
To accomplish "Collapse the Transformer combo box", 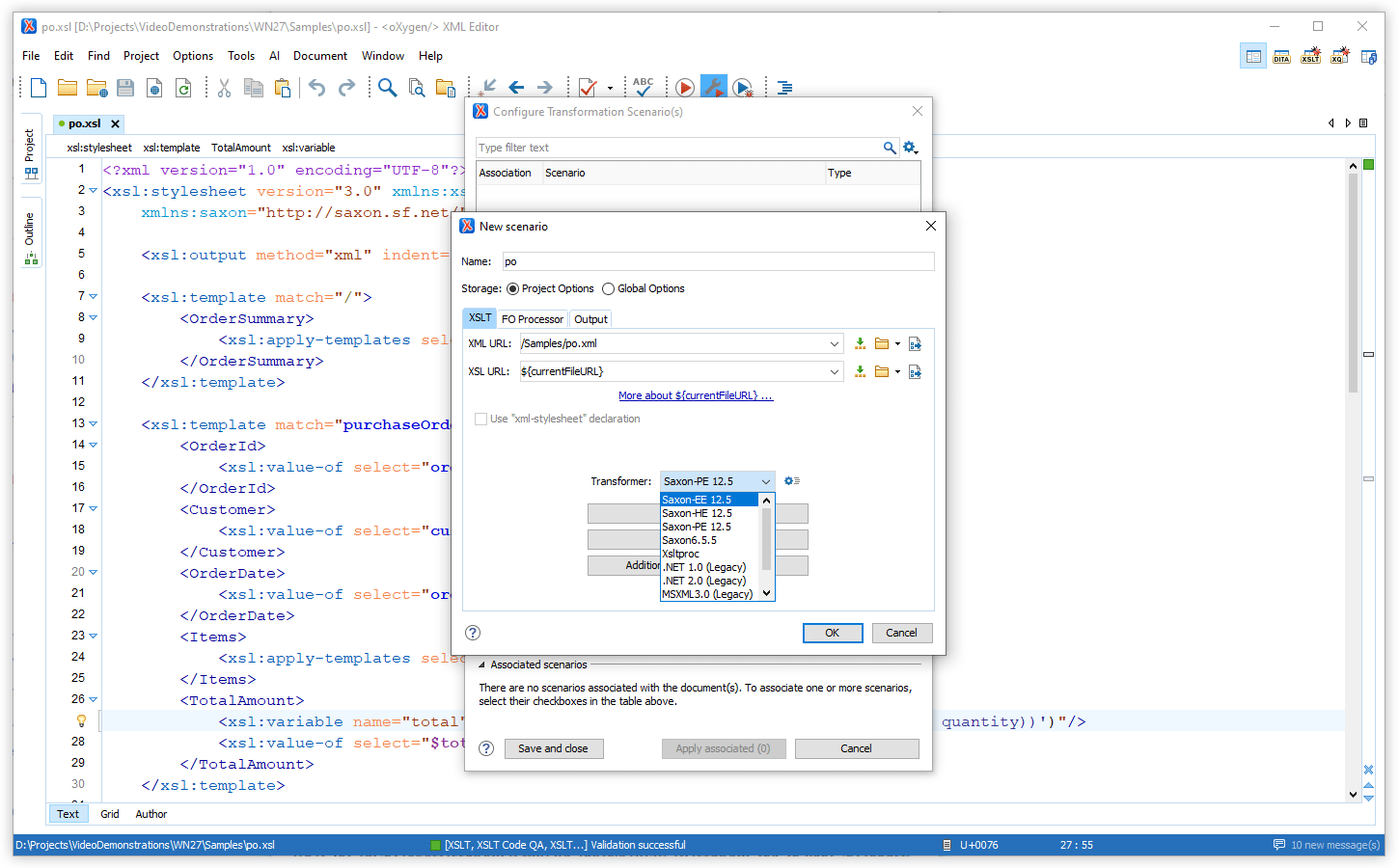I will (766, 481).
